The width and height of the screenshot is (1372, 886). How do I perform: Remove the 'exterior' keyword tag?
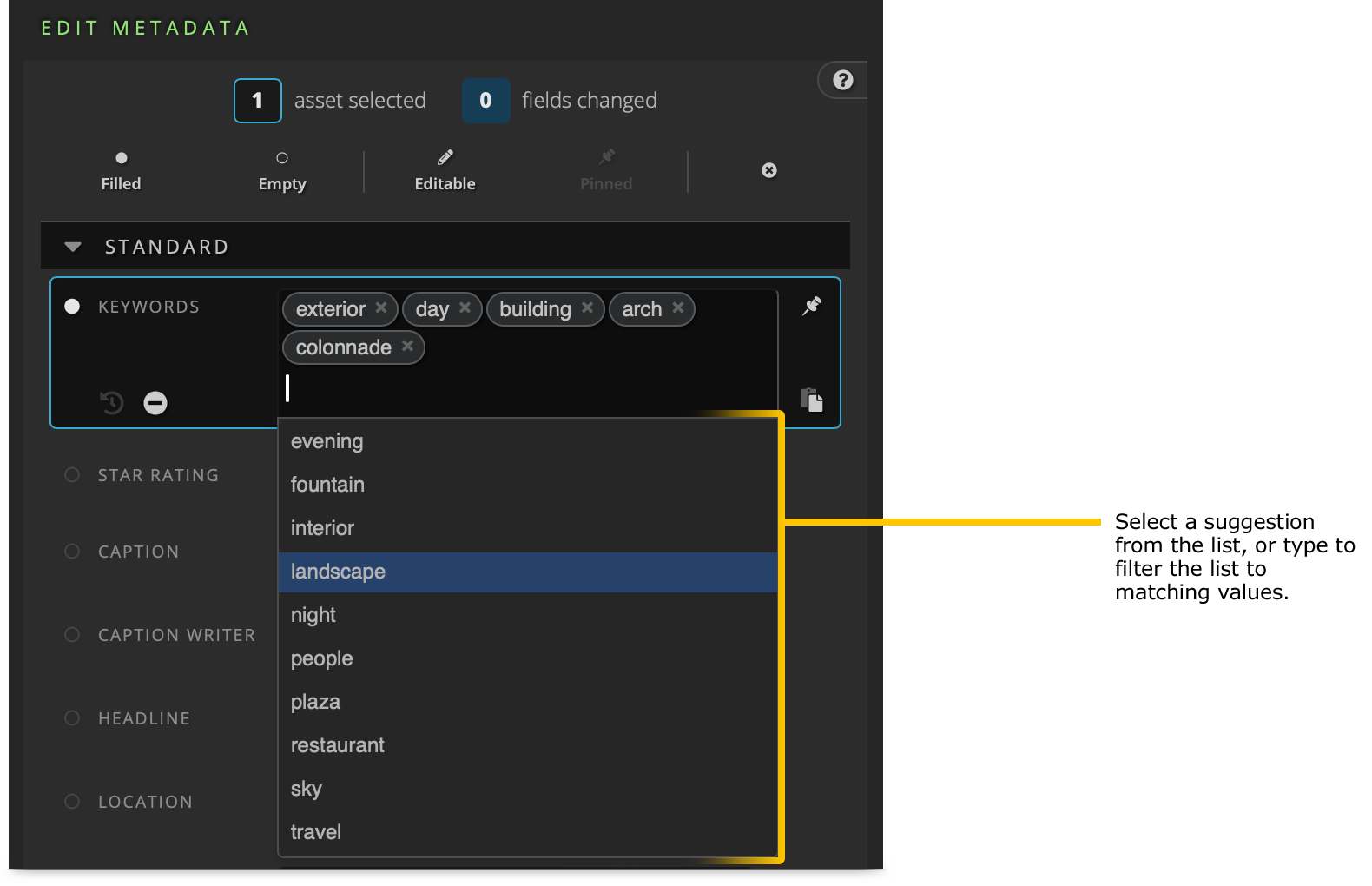coord(381,308)
